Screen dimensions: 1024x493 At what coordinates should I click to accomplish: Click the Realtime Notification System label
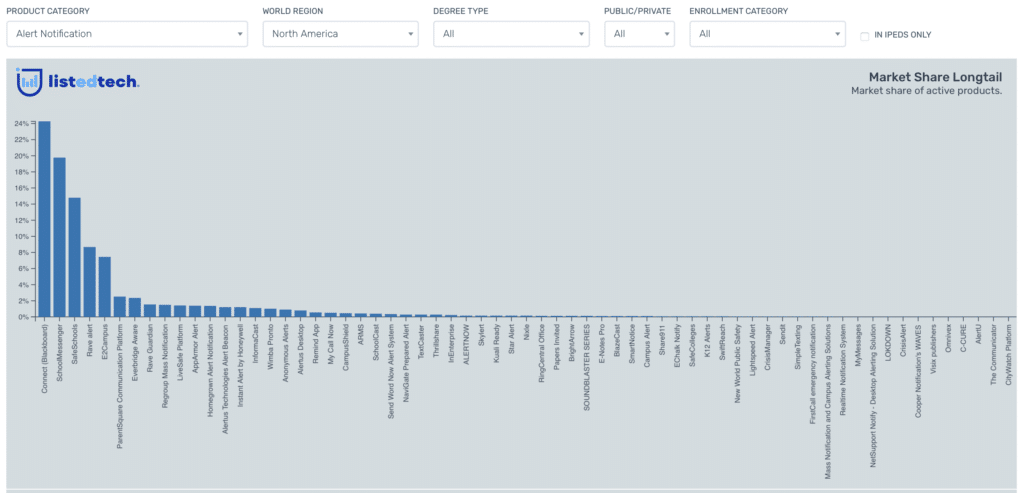842,369
